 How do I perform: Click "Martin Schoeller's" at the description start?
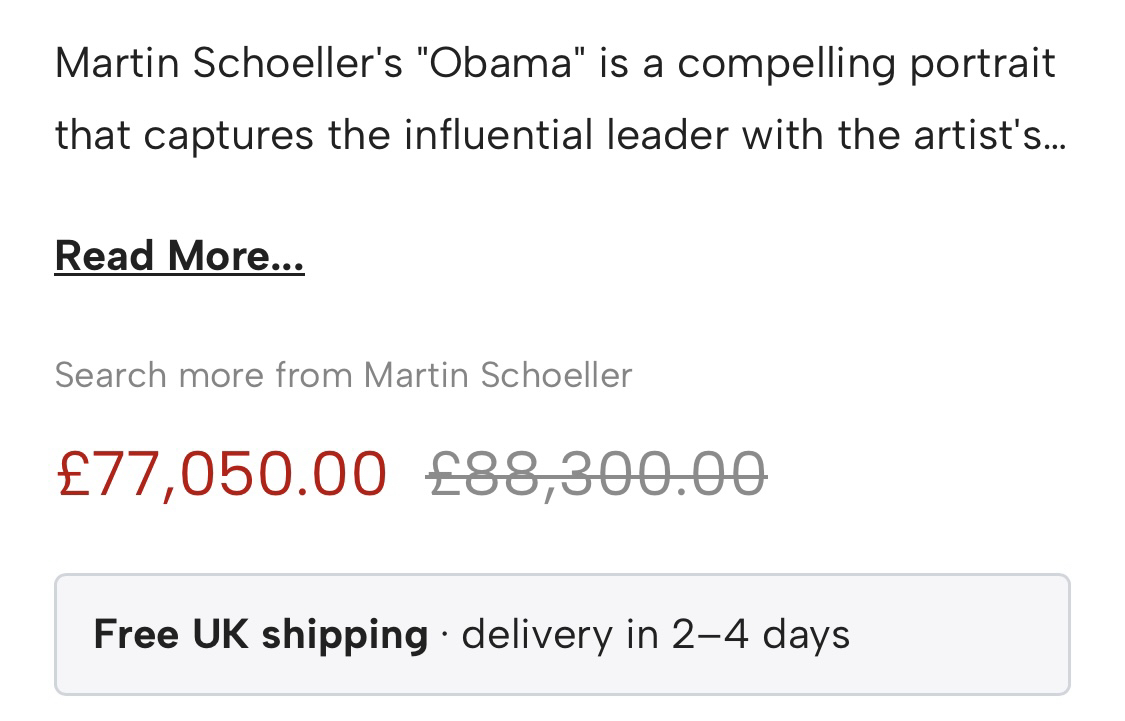pos(228,64)
